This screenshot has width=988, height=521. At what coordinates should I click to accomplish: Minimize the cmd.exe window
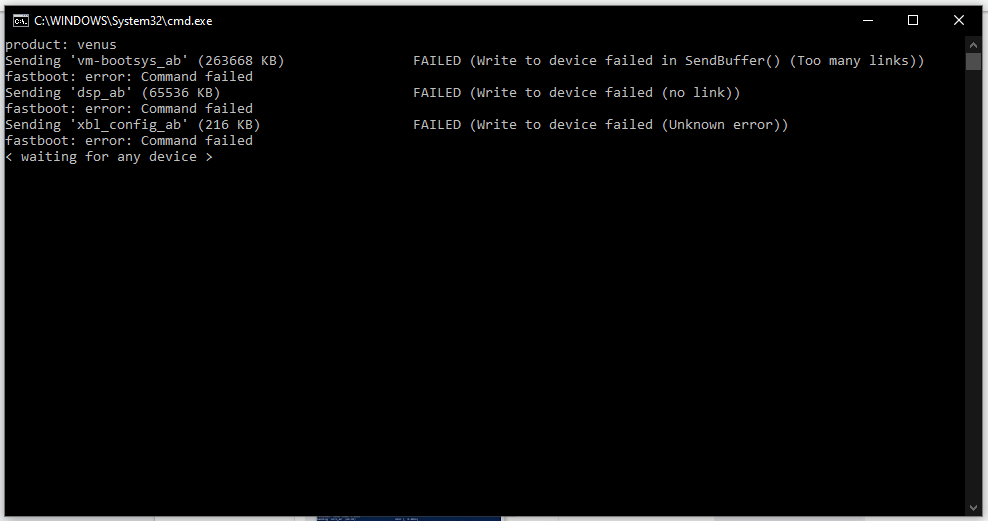click(868, 21)
